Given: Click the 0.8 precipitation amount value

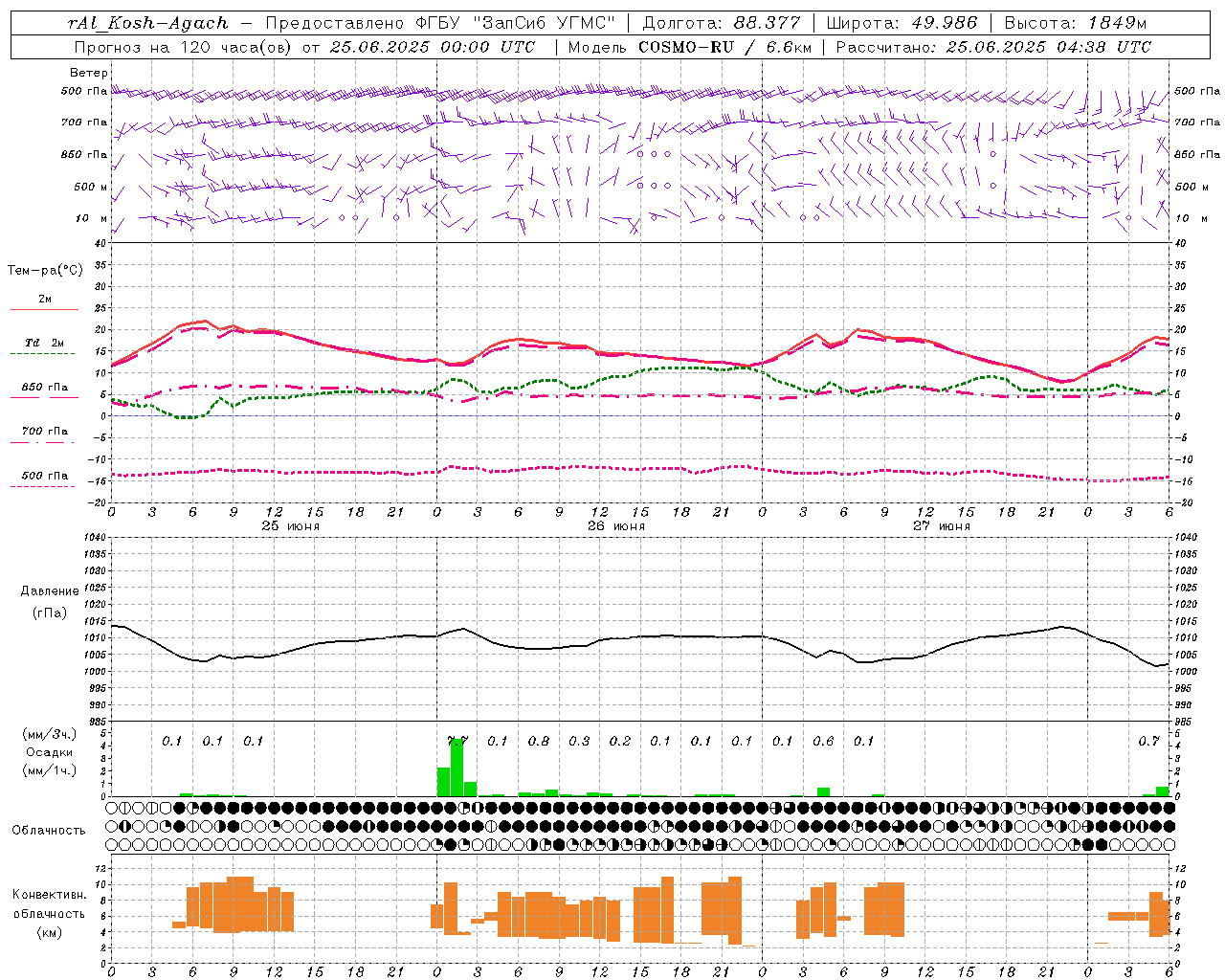Looking at the screenshot, I should click(x=539, y=742).
